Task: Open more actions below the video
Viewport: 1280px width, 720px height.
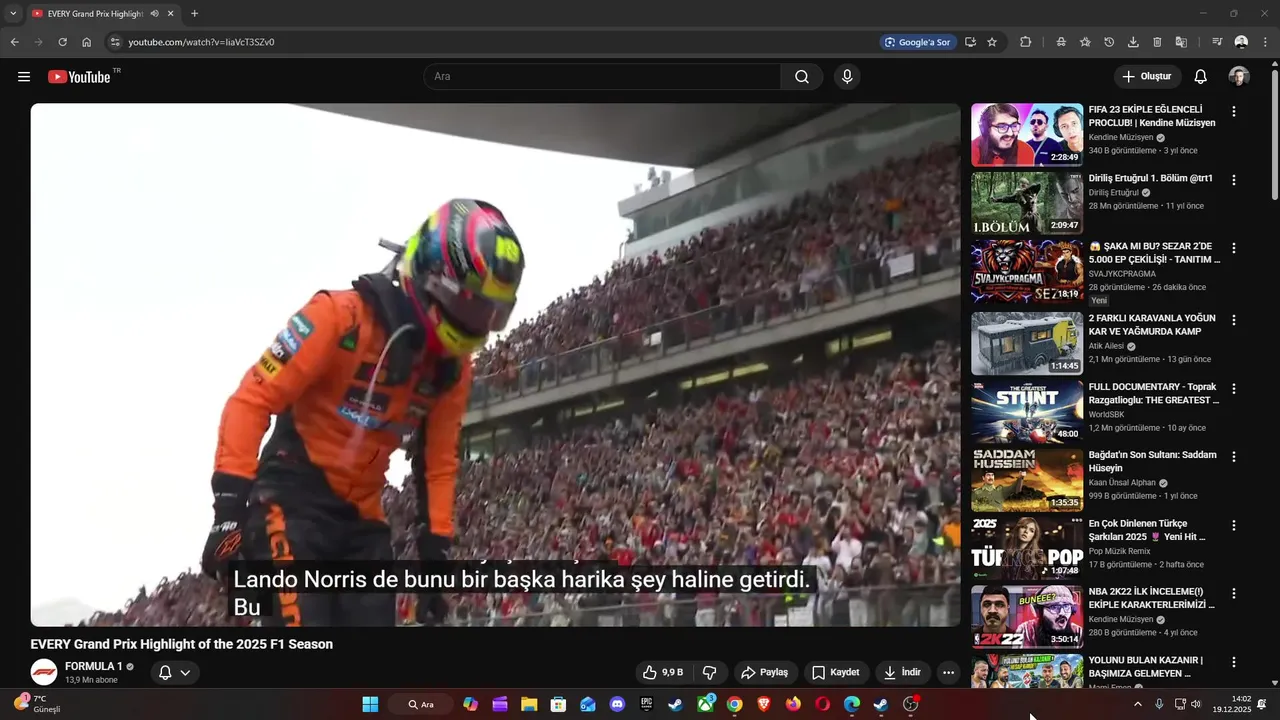Action: [x=948, y=672]
